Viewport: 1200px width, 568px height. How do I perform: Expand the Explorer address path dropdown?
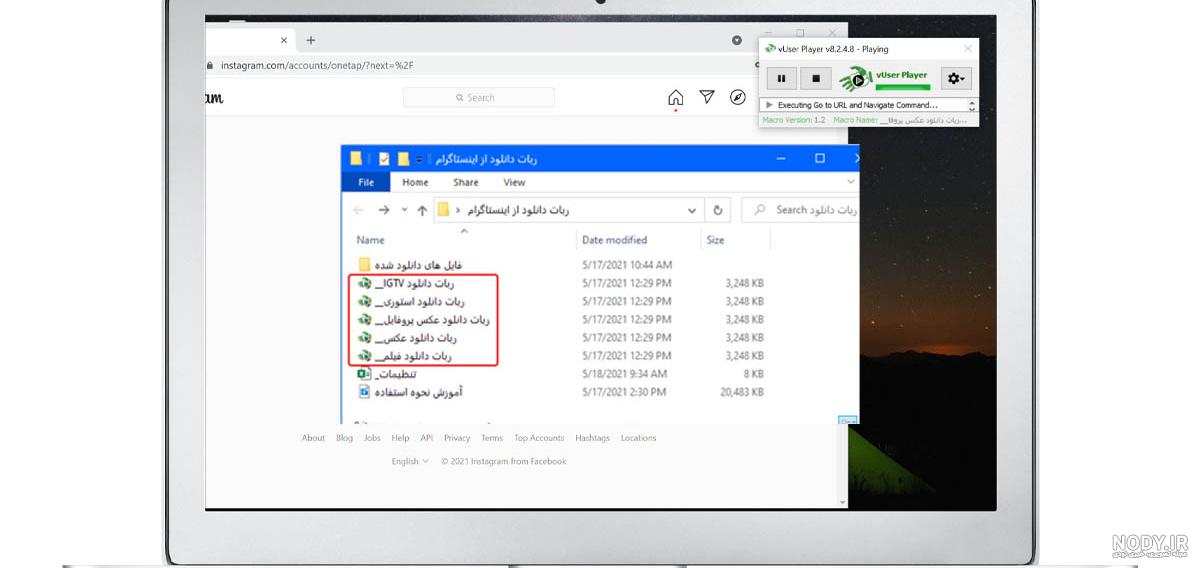click(x=691, y=210)
